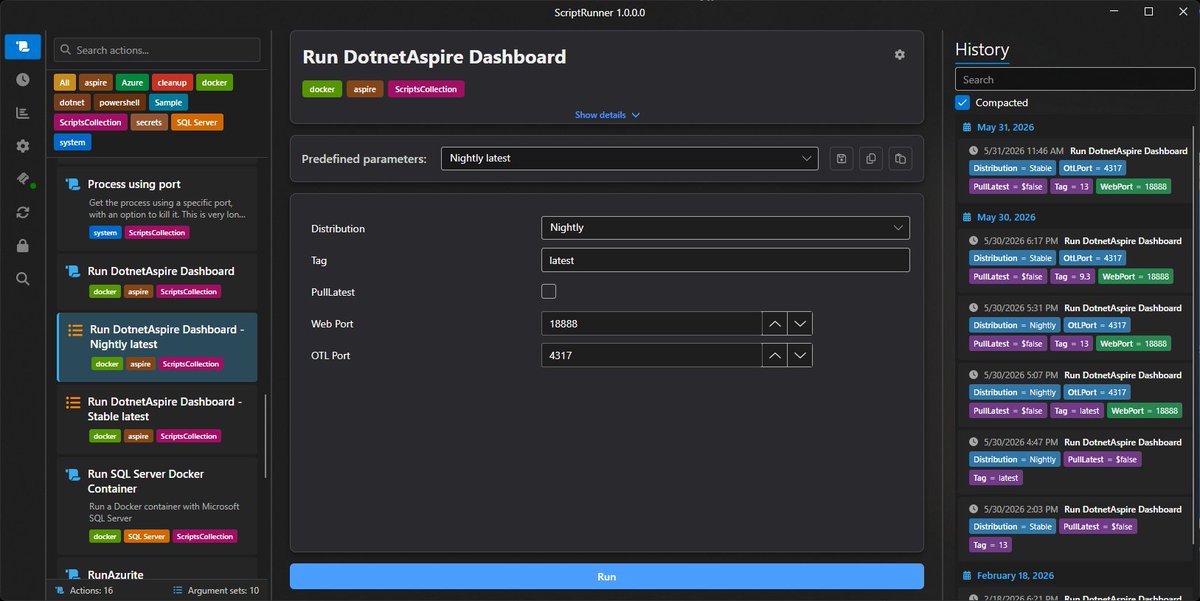This screenshot has width=1200, height=601.
Task: Click the Web Port field showing 18888
Action: 651,324
